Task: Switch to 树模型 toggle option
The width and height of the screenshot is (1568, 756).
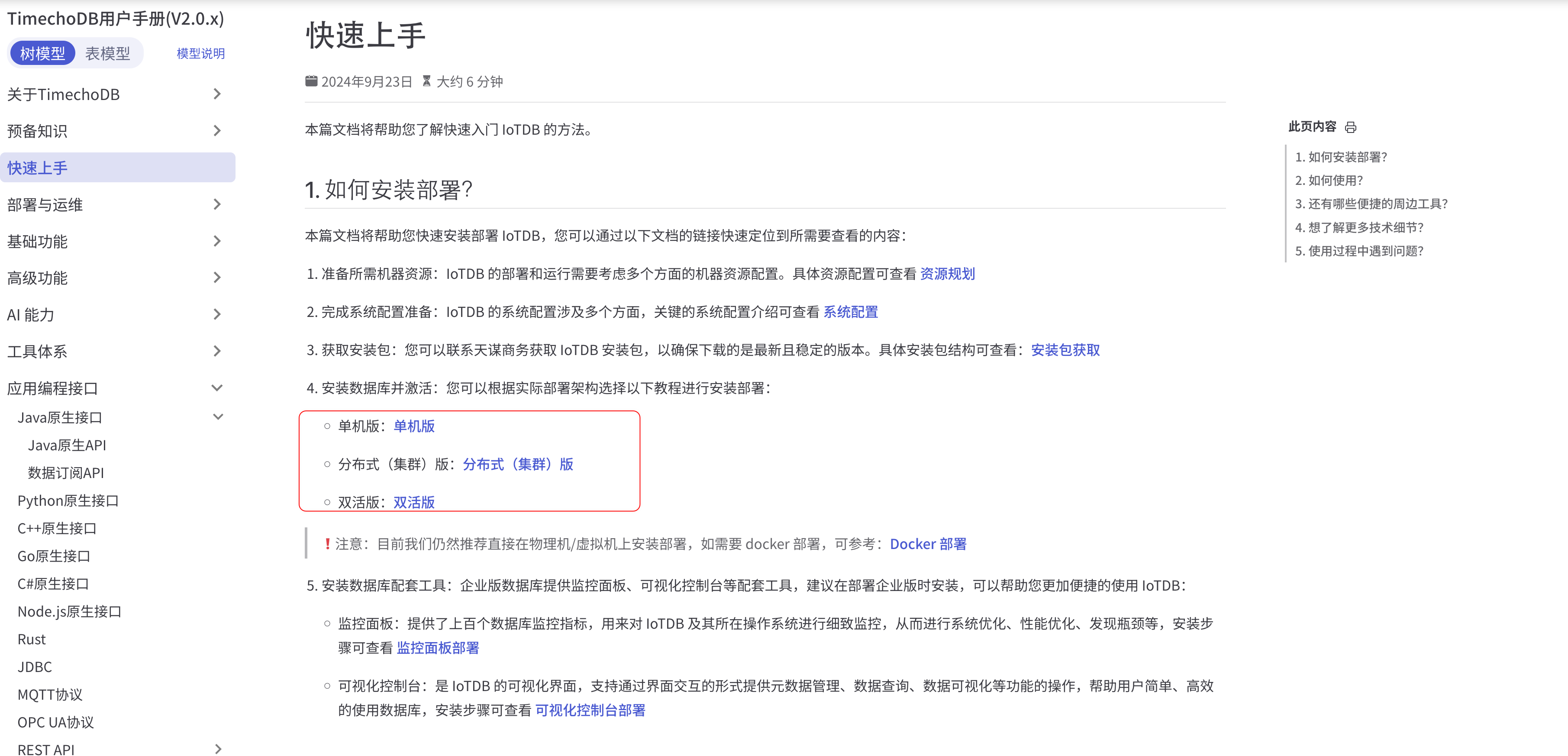Action: pos(42,54)
